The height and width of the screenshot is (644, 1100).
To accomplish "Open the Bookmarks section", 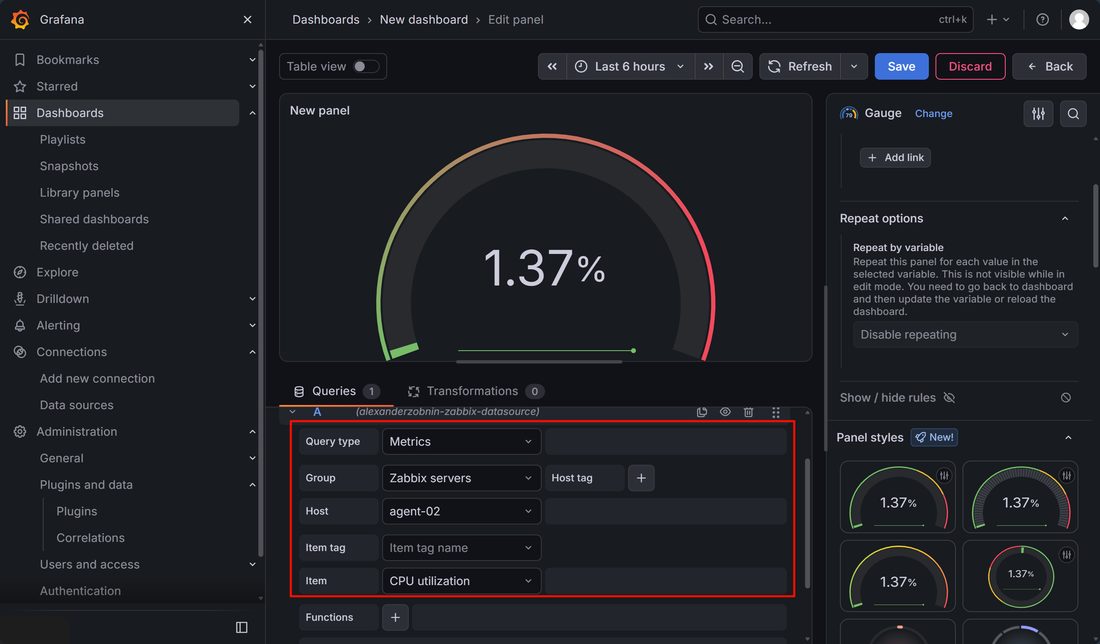I will [67, 60].
